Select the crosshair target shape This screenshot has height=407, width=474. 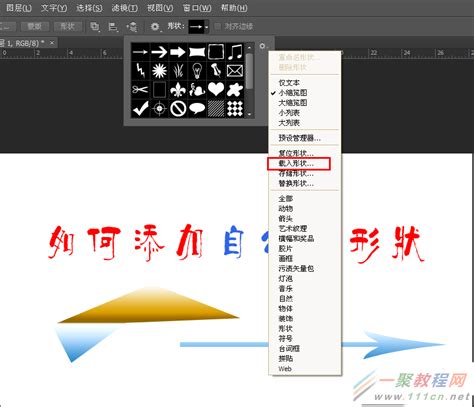(x=159, y=109)
